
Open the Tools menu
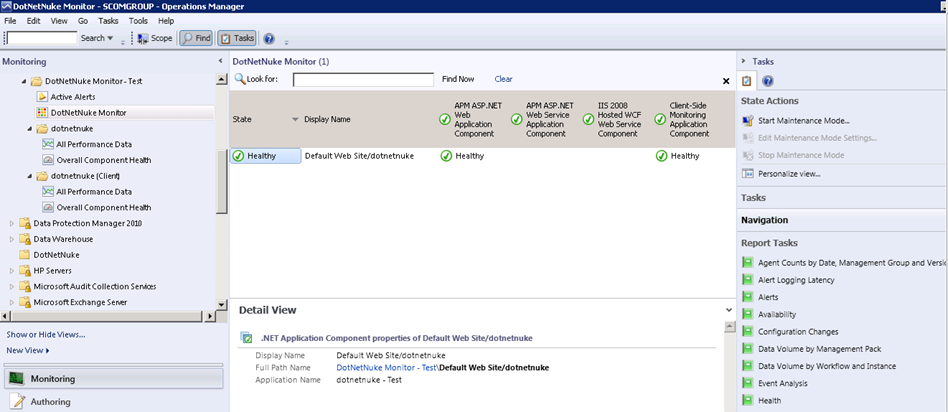[x=138, y=21]
